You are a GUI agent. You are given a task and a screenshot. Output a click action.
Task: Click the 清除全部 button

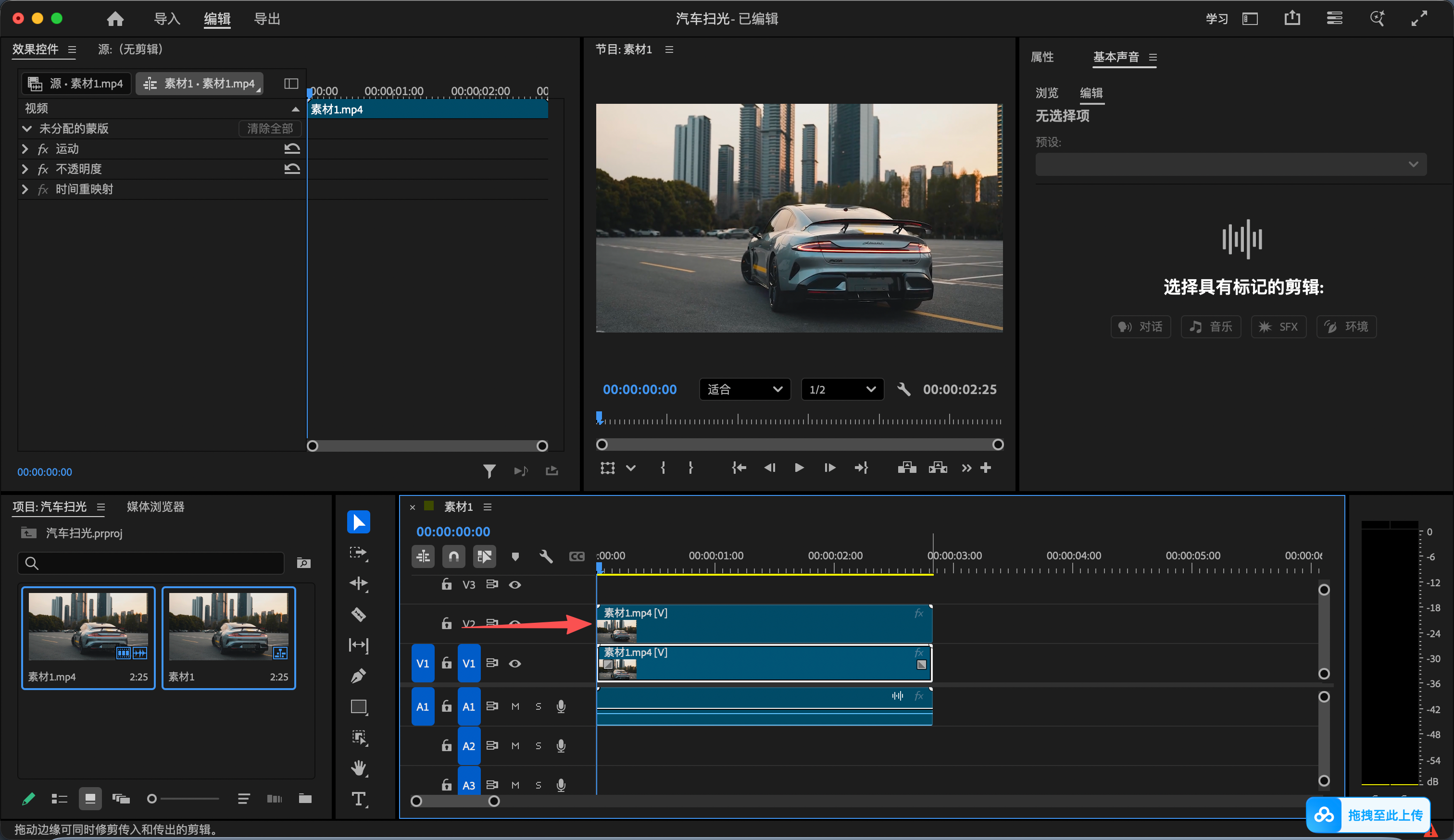[x=270, y=129]
